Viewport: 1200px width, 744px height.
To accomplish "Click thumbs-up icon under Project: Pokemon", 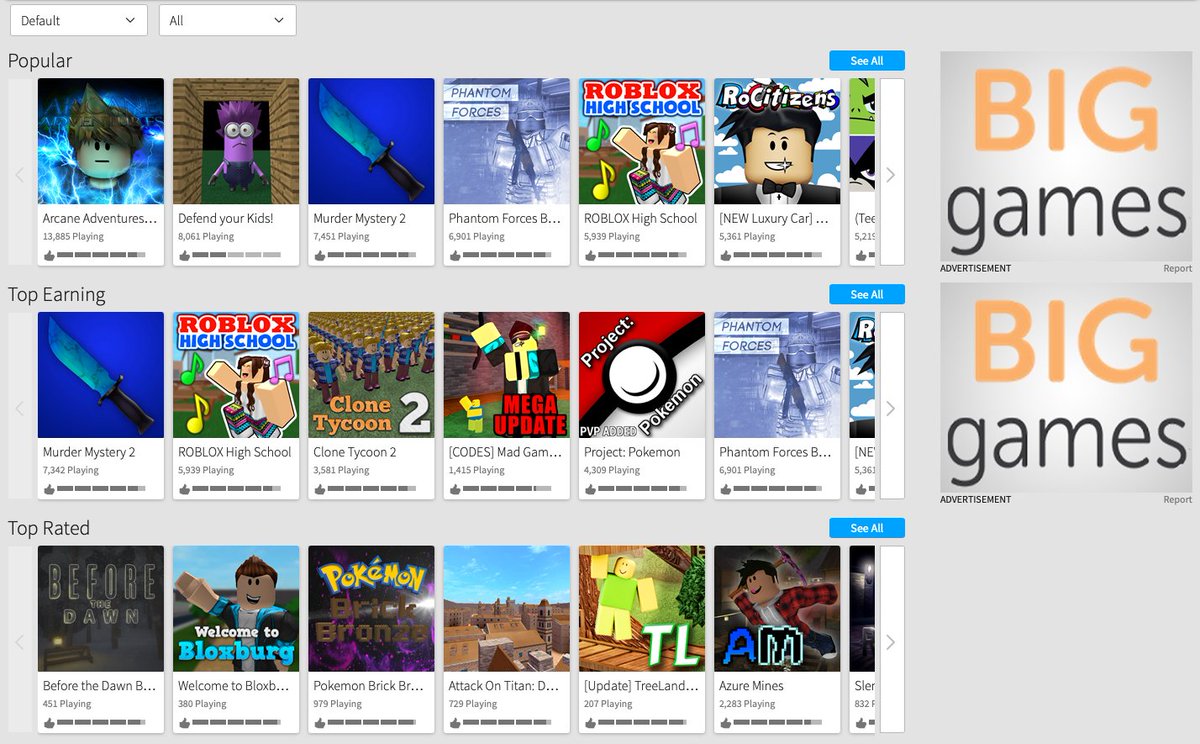I will point(590,489).
